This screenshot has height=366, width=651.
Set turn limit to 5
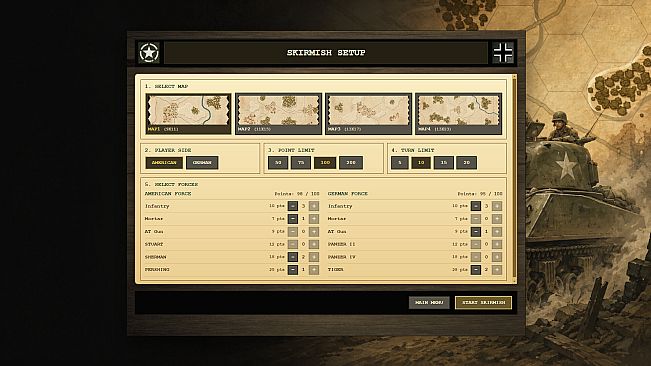point(400,163)
